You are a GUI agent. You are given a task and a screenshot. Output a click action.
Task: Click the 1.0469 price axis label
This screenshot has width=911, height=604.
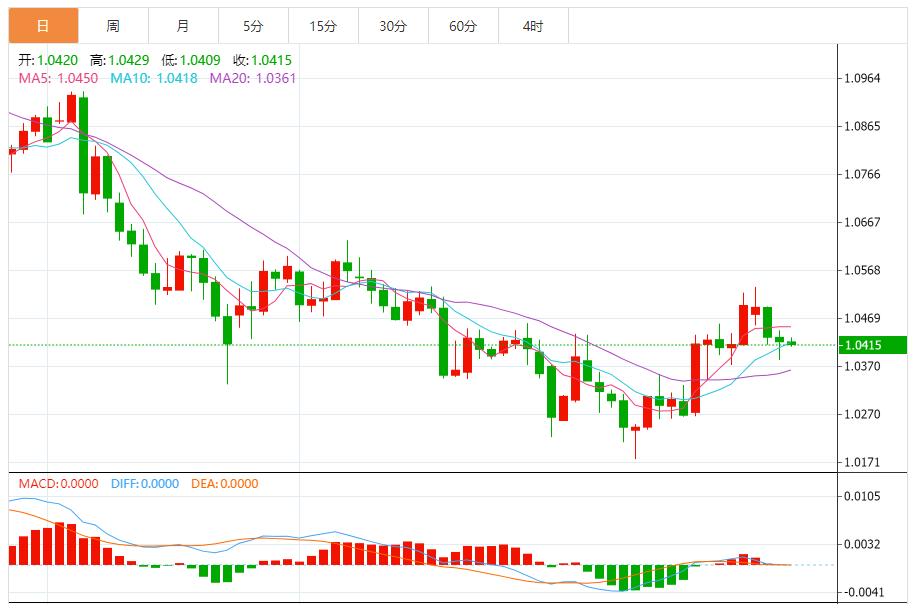862,318
